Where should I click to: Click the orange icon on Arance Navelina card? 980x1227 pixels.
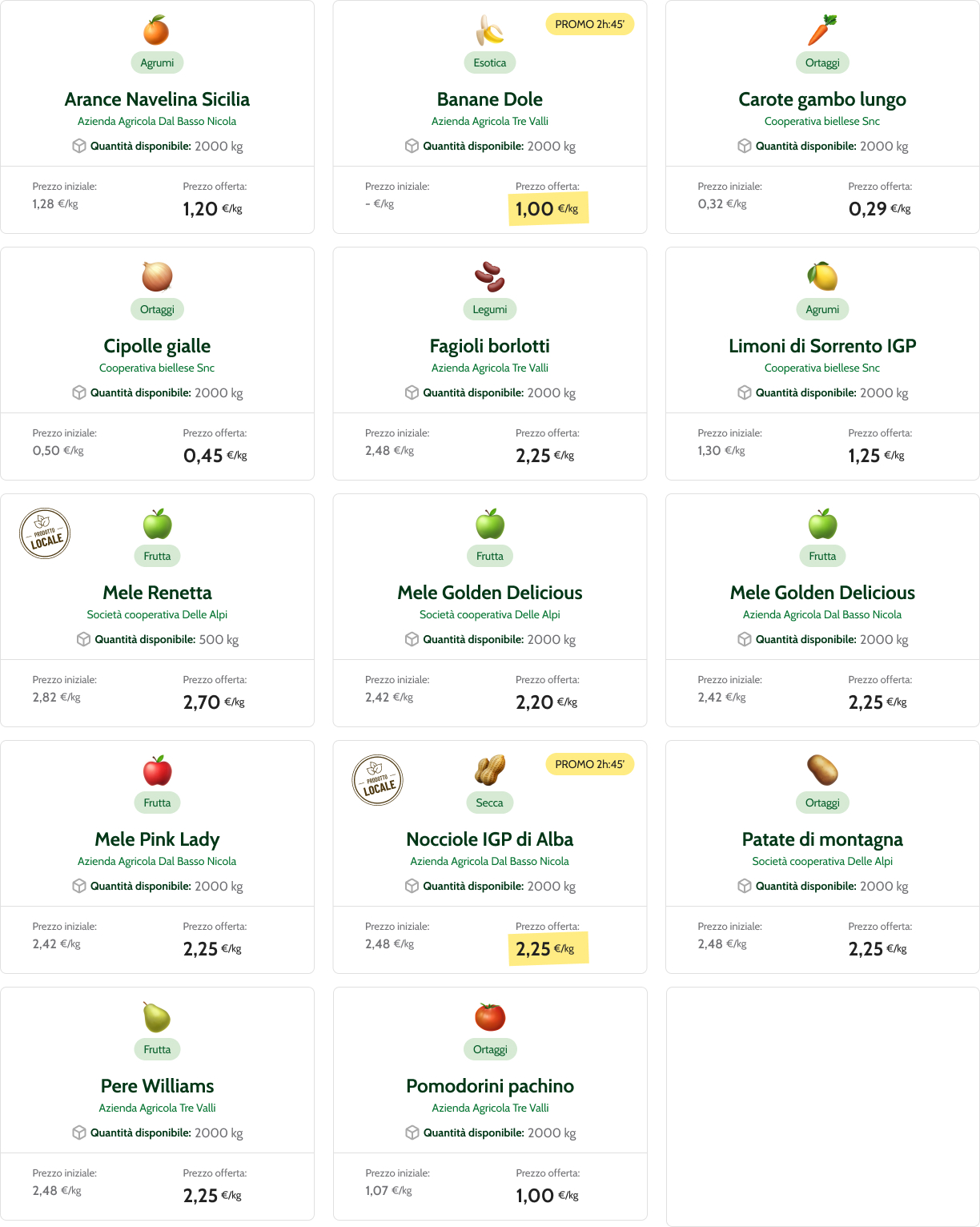click(156, 30)
